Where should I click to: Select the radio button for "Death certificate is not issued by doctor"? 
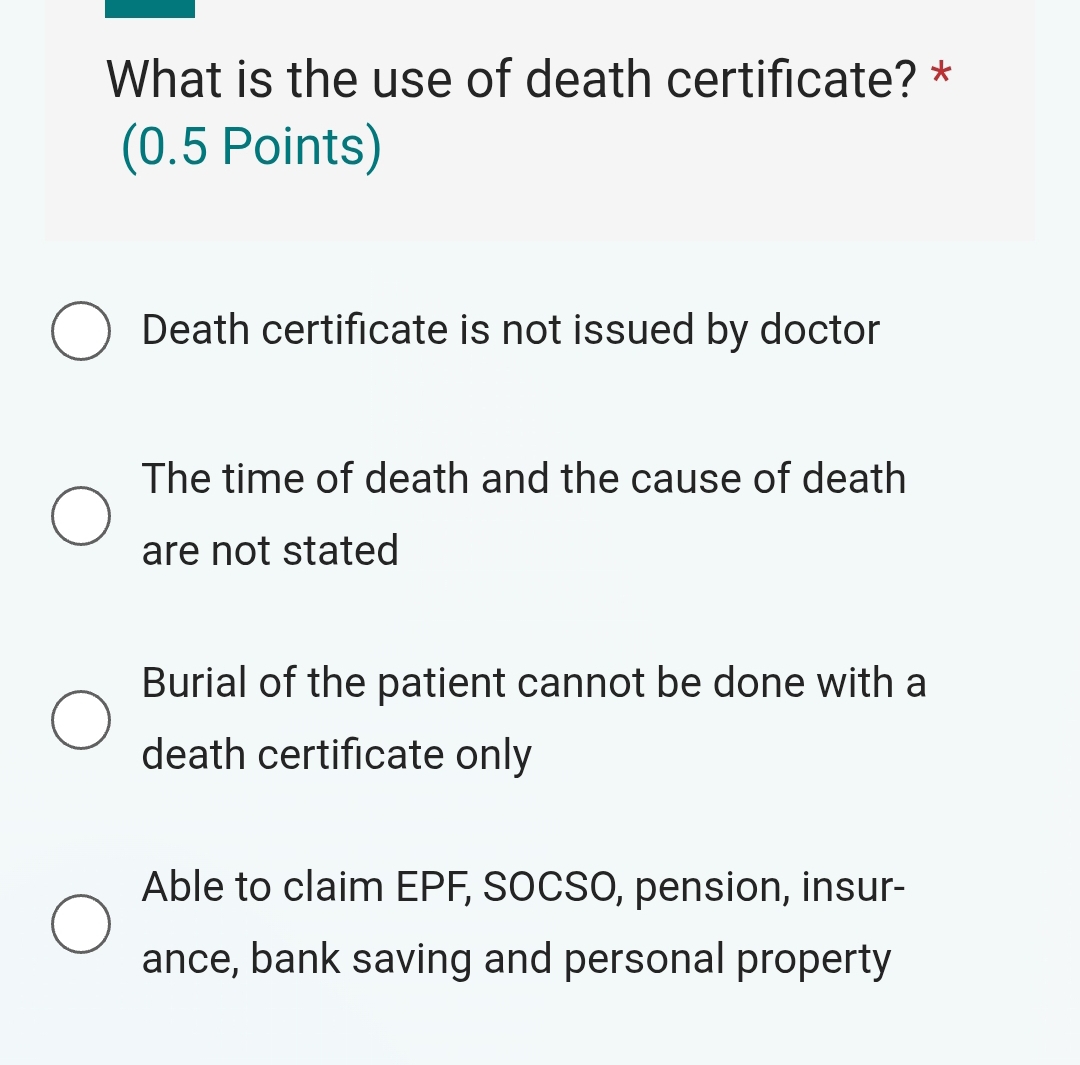[81, 331]
